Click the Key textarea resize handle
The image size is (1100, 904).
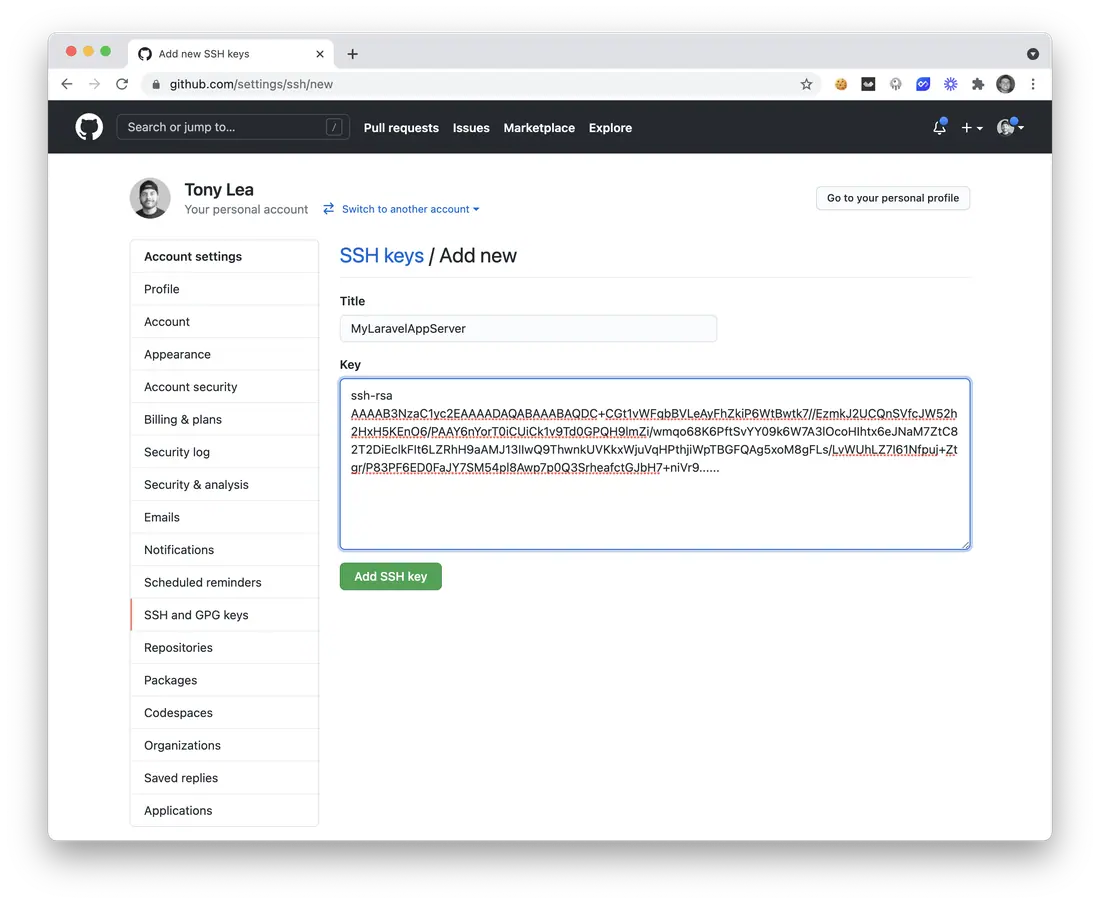(x=965, y=545)
